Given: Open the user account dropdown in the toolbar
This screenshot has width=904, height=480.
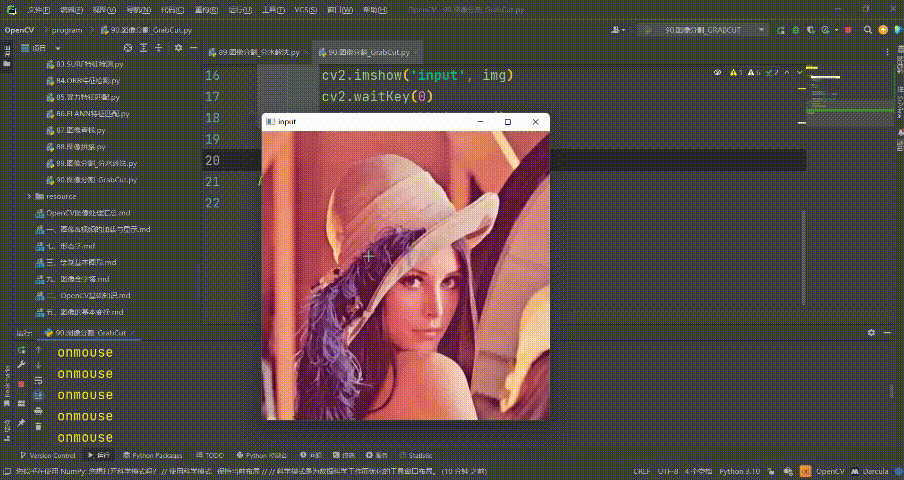Looking at the screenshot, I should [x=619, y=30].
